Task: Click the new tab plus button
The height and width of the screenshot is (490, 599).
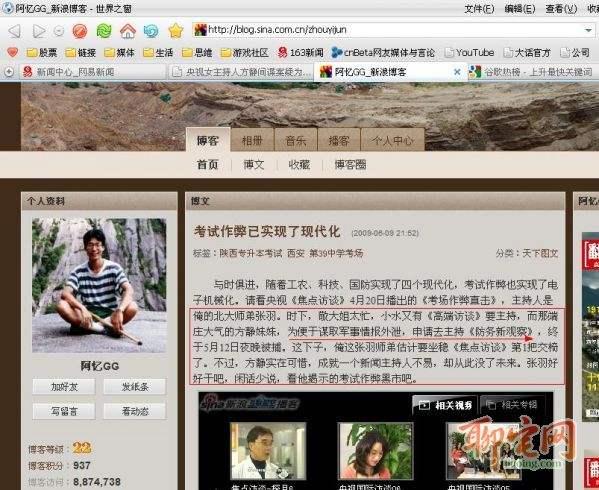Action: pyautogui.click(x=9, y=72)
